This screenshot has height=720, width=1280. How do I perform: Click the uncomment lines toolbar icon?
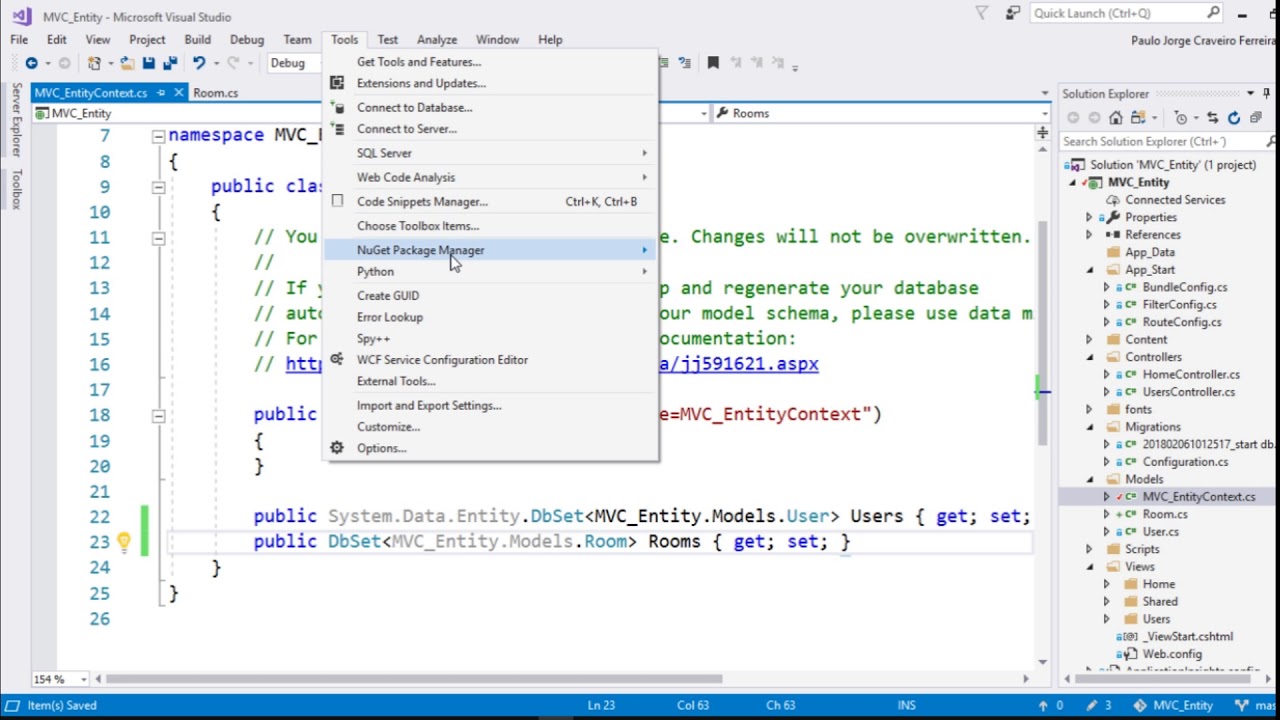[x=685, y=63]
